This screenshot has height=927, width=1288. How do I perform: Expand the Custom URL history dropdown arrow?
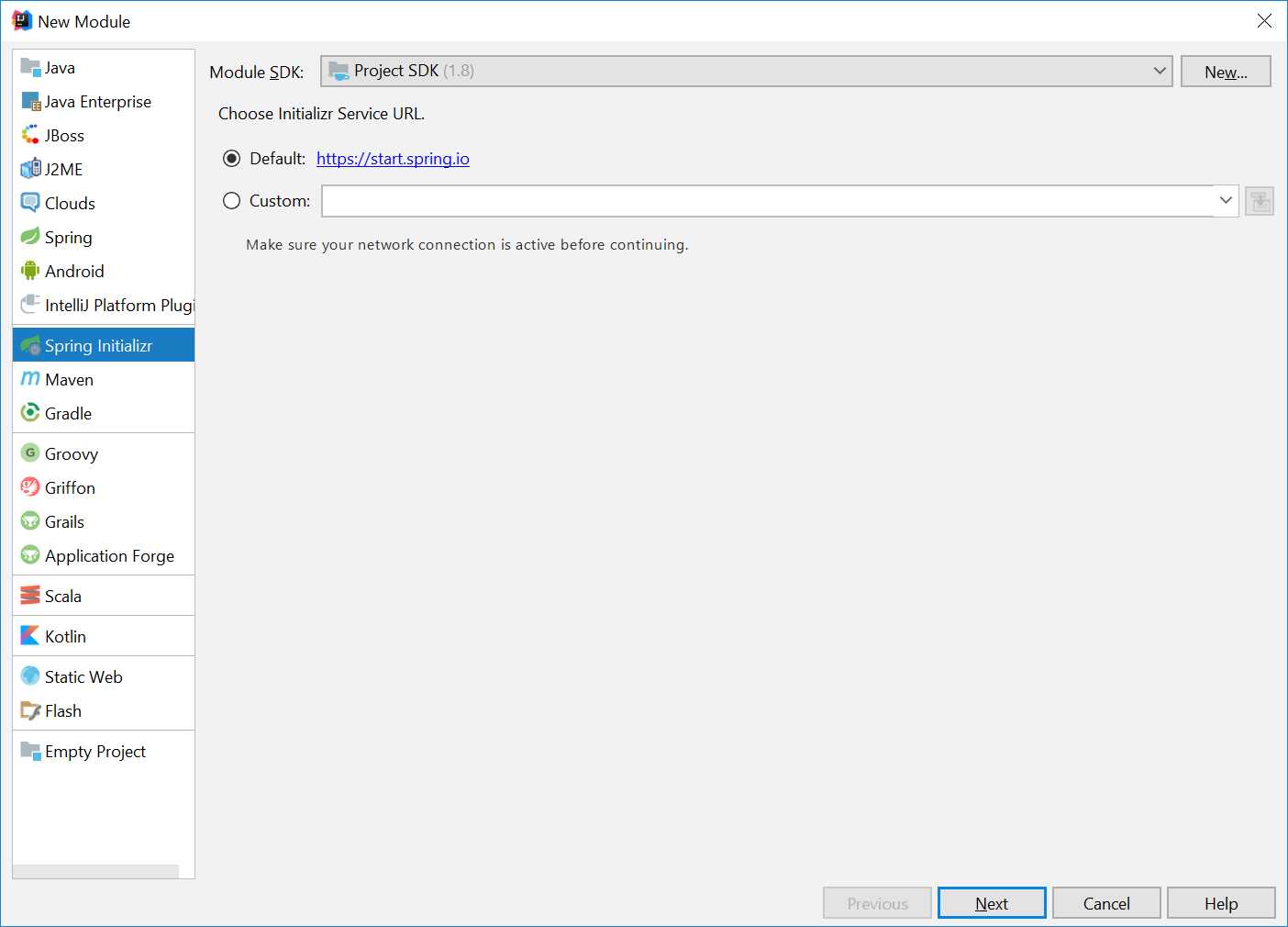tap(1226, 201)
